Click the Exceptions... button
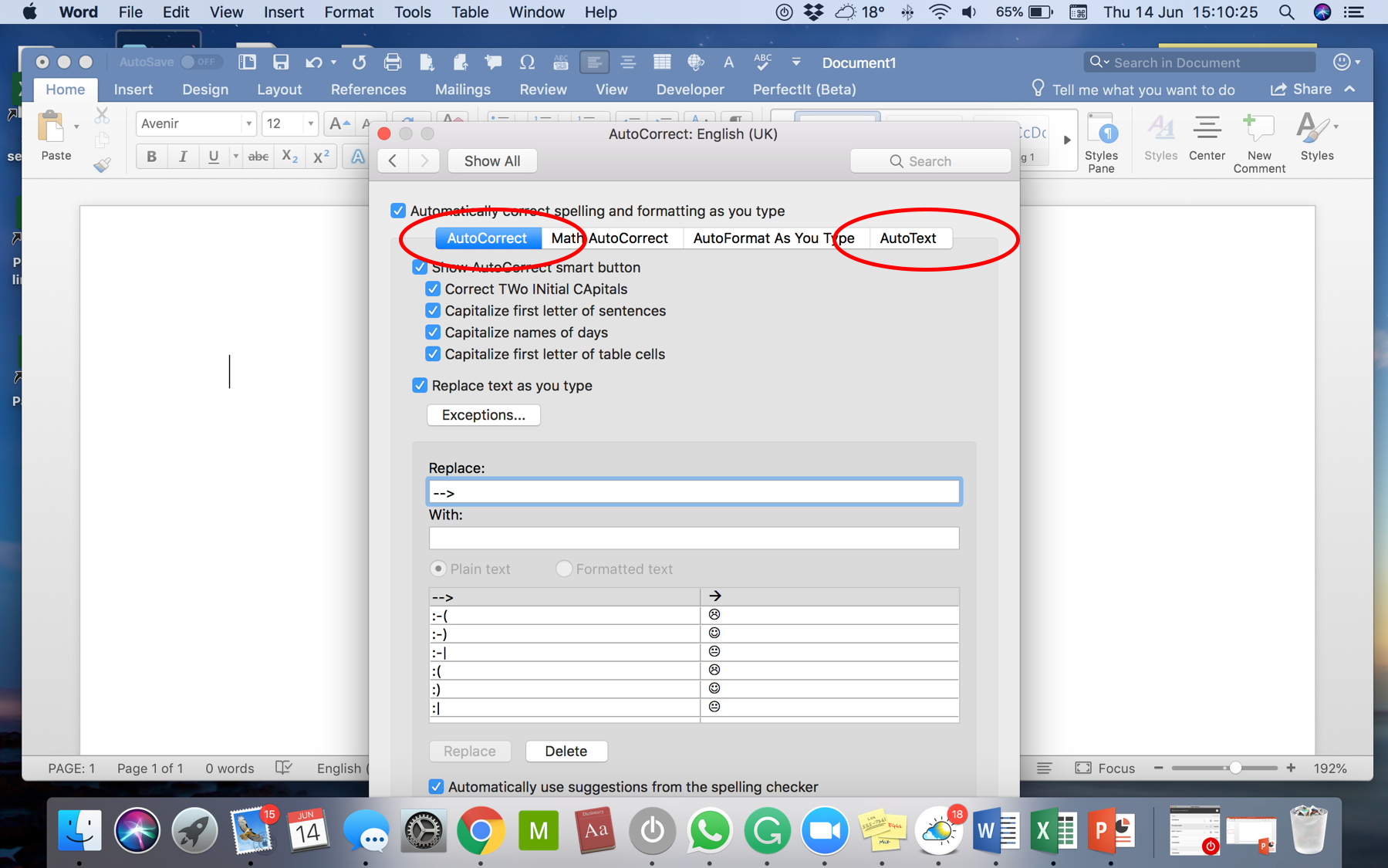This screenshot has height=868, width=1388. [483, 415]
